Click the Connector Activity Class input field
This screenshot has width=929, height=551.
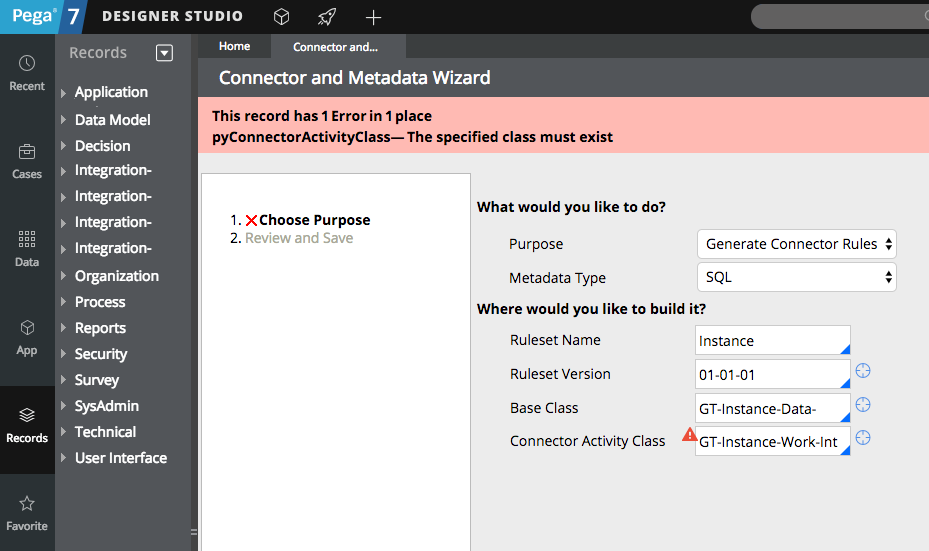click(x=773, y=441)
